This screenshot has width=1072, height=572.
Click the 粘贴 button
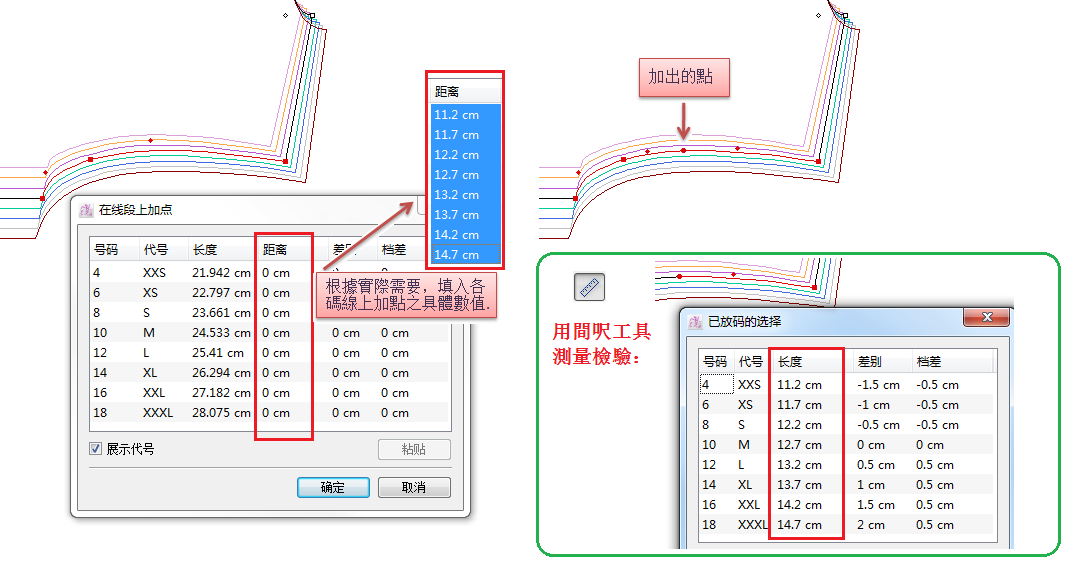tap(414, 449)
